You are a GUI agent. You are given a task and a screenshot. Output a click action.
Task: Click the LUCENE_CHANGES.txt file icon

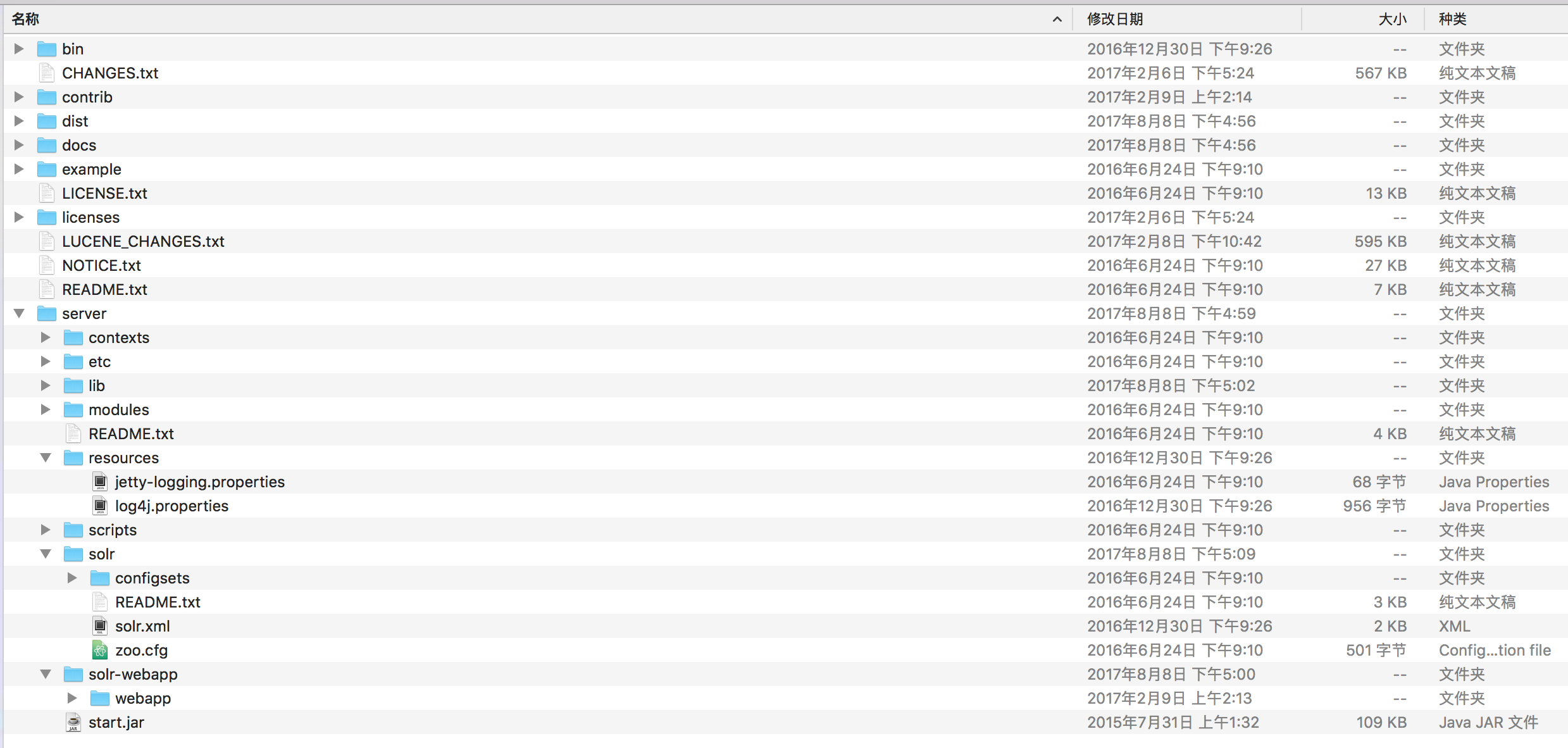click(x=47, y=241)
